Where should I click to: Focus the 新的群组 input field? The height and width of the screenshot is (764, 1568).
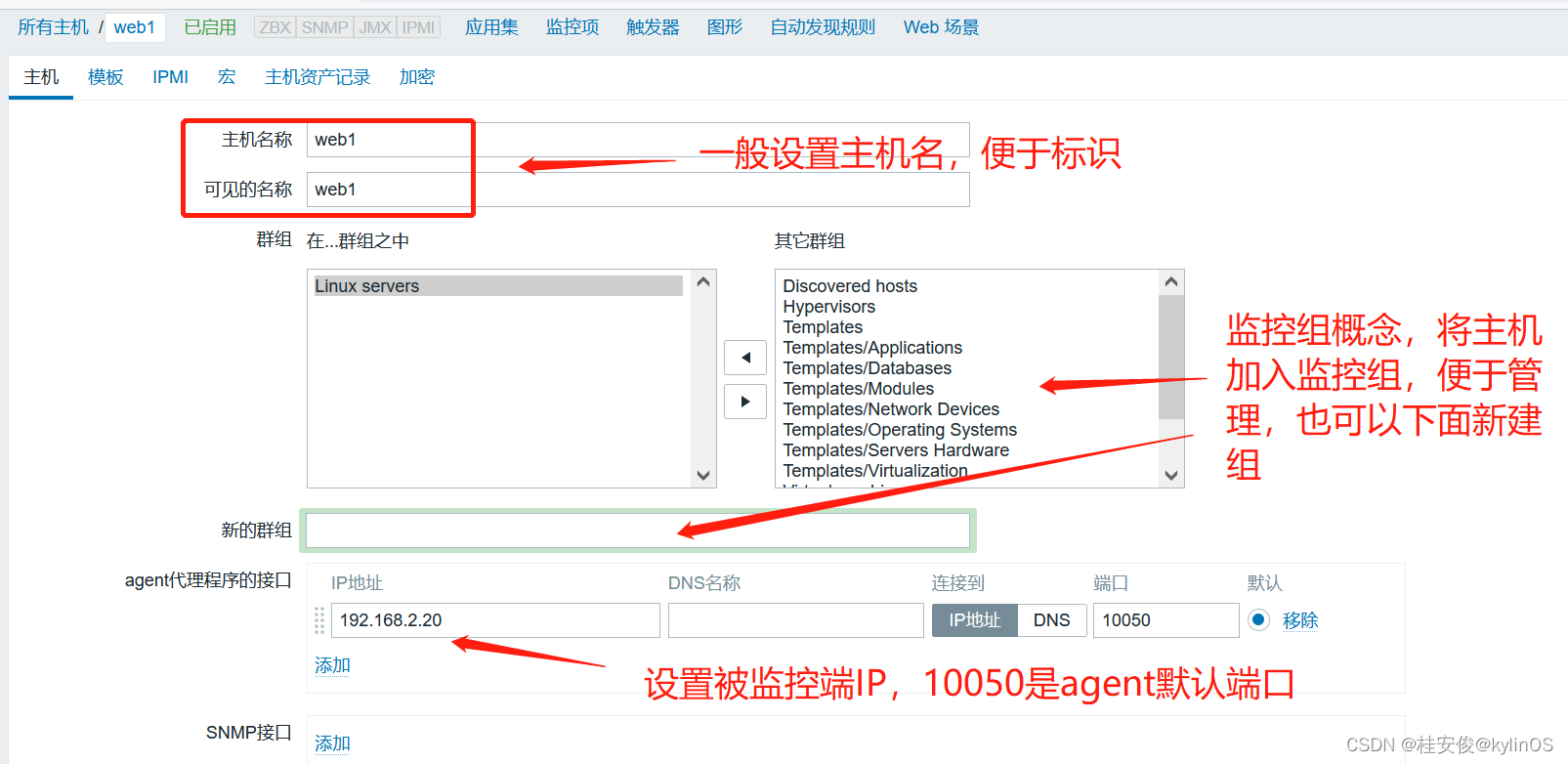(638, 531)
